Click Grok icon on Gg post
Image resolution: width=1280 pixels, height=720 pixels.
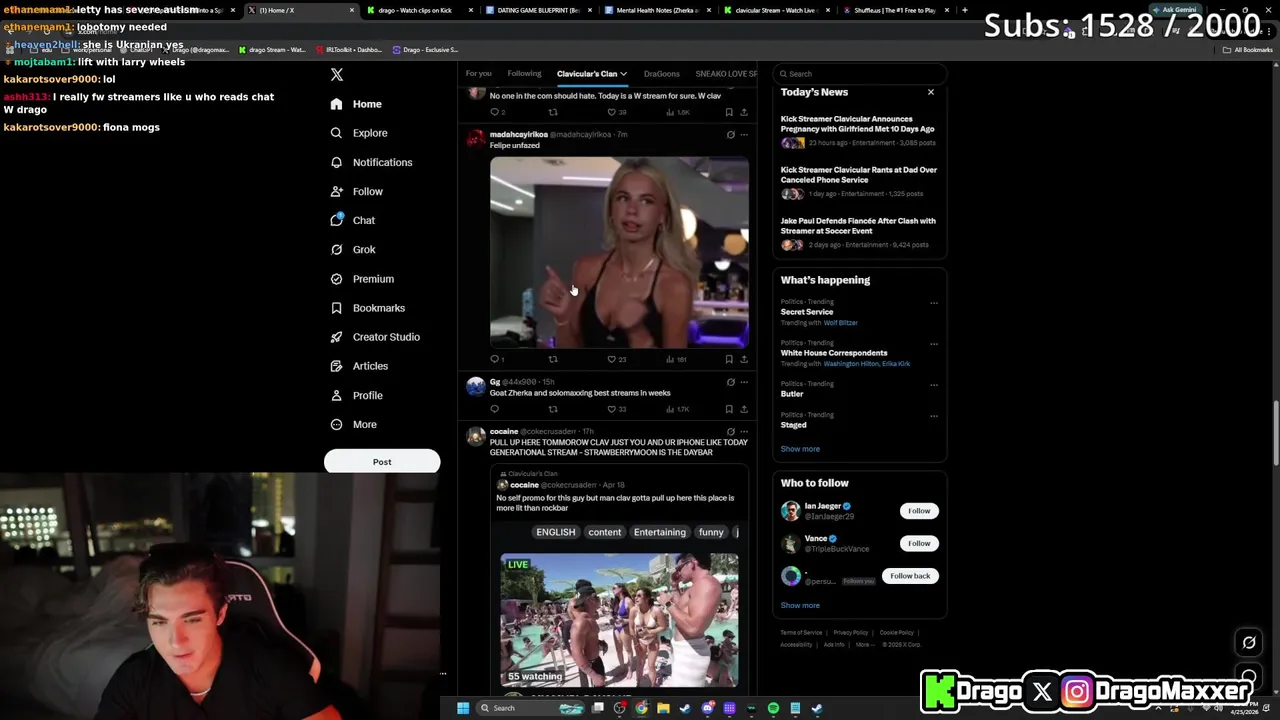pos(730,382)
